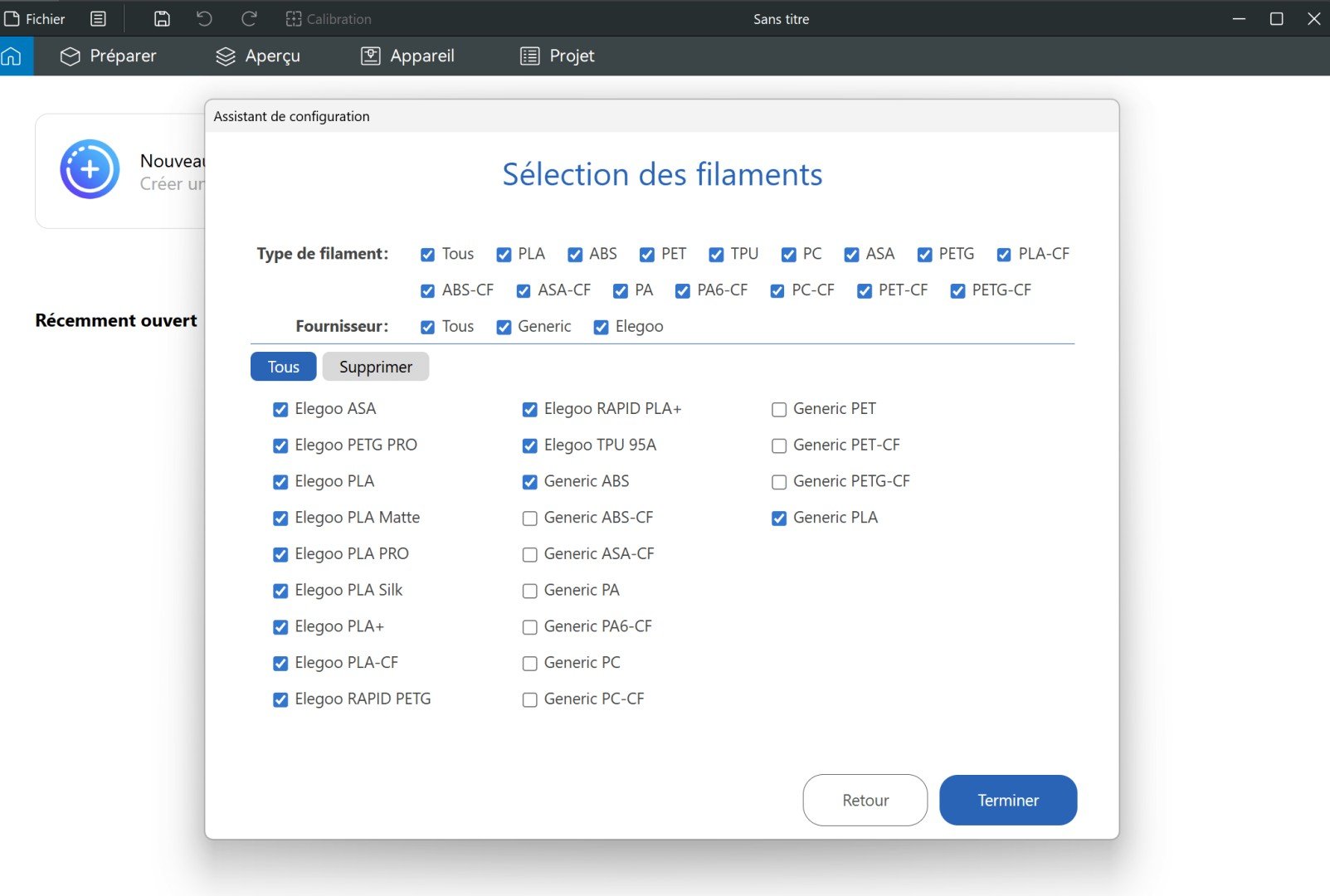Click the undo arrow icon
Image resolution: width=1330 pixels, height=896 pixels.
(x=204, y=18)
